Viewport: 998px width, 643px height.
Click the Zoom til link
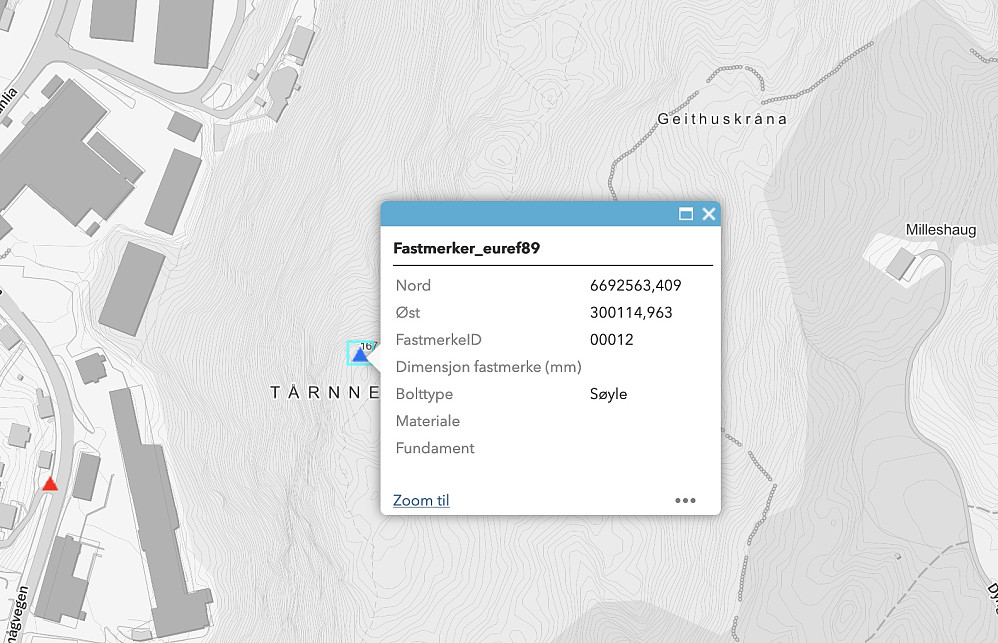pyautogui.click(x=421, y=500)
